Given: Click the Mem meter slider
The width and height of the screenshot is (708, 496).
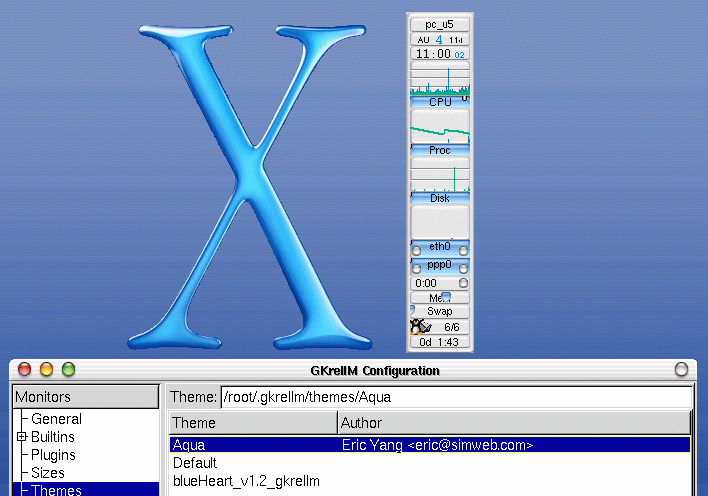Looking at the screenshot, I should (446, 296).
